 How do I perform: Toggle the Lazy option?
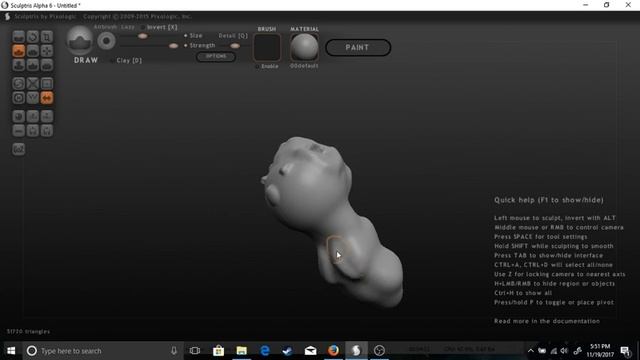(x=127, y=27)
